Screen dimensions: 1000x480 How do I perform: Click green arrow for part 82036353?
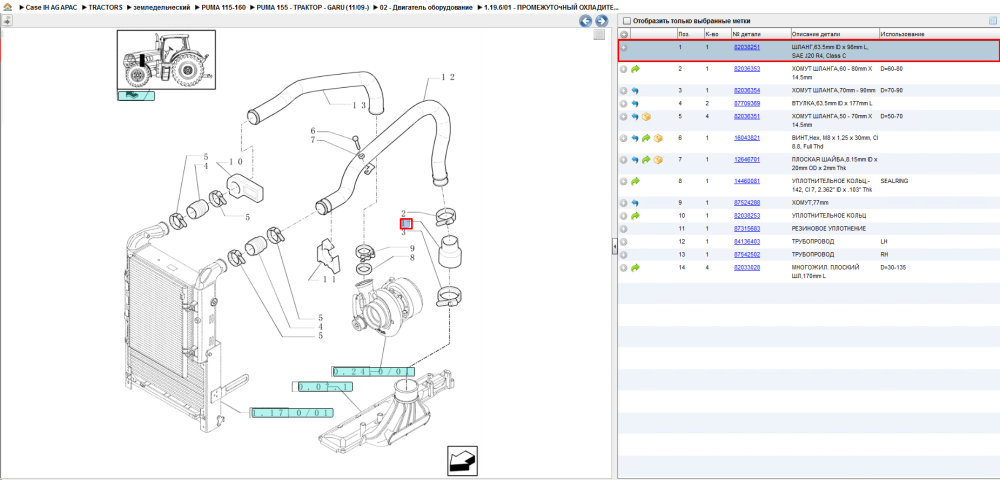635,69
